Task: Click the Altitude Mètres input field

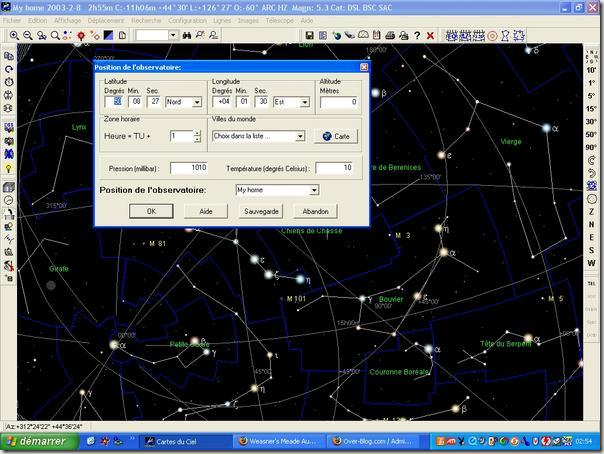Action: [x=339, y=102]
